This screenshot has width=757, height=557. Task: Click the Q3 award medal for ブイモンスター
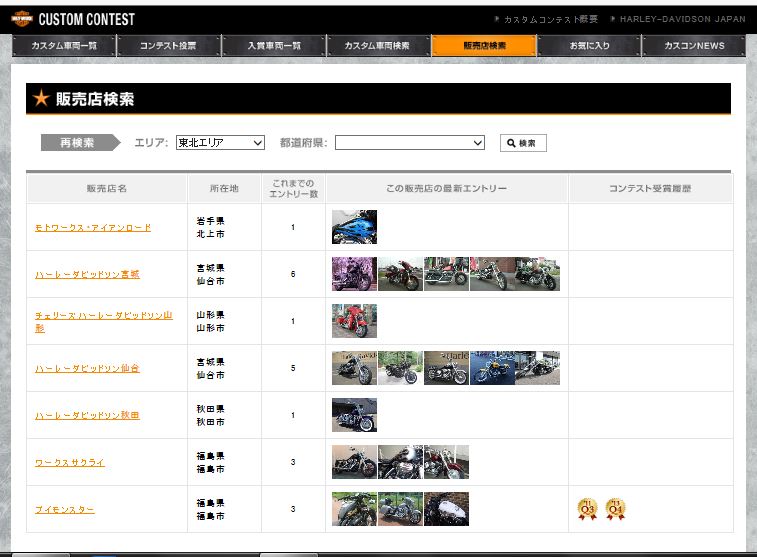[x=587, y=509]
